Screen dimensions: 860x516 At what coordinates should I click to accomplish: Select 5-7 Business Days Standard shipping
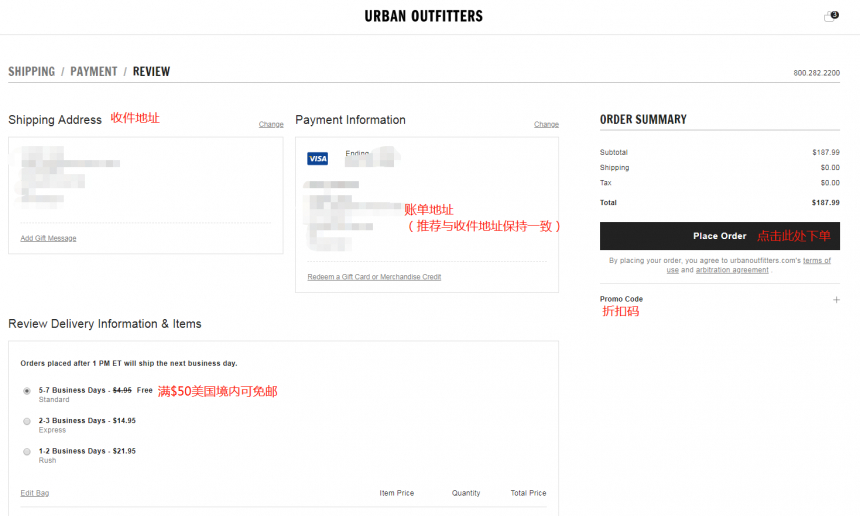click(27, 391)
